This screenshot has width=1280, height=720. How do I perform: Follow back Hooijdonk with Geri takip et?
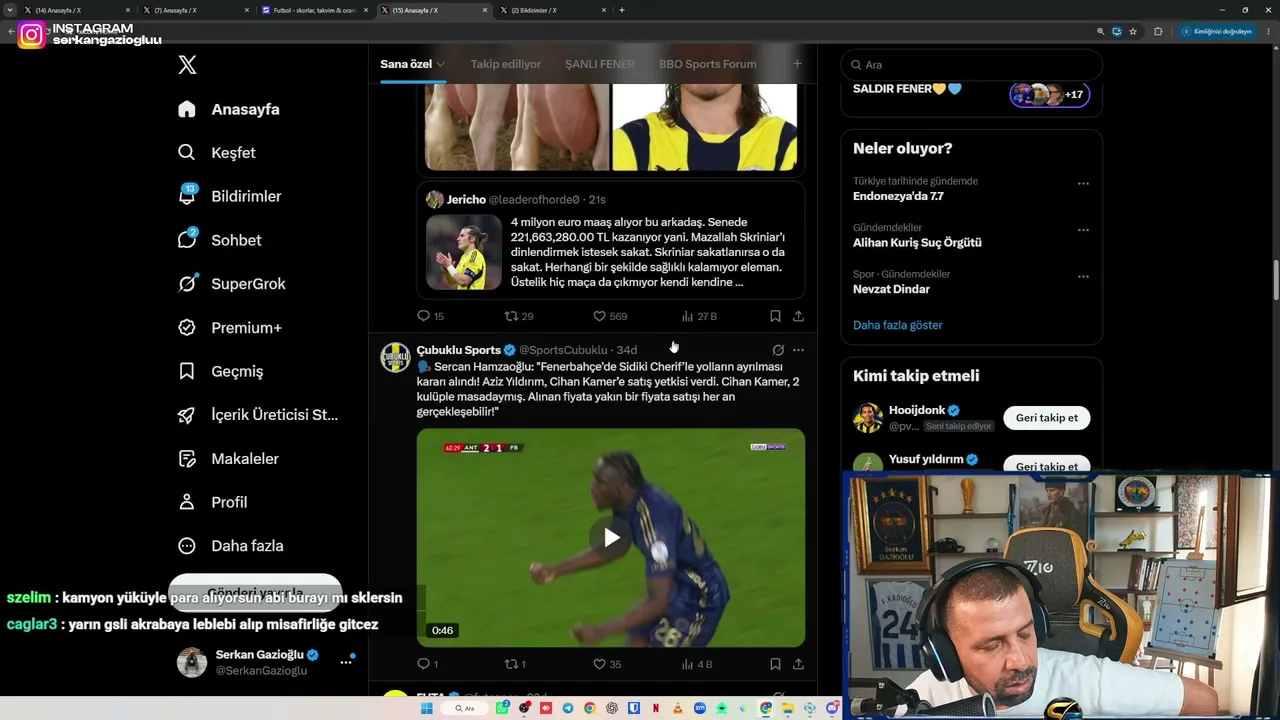(x=1047, y=418)
